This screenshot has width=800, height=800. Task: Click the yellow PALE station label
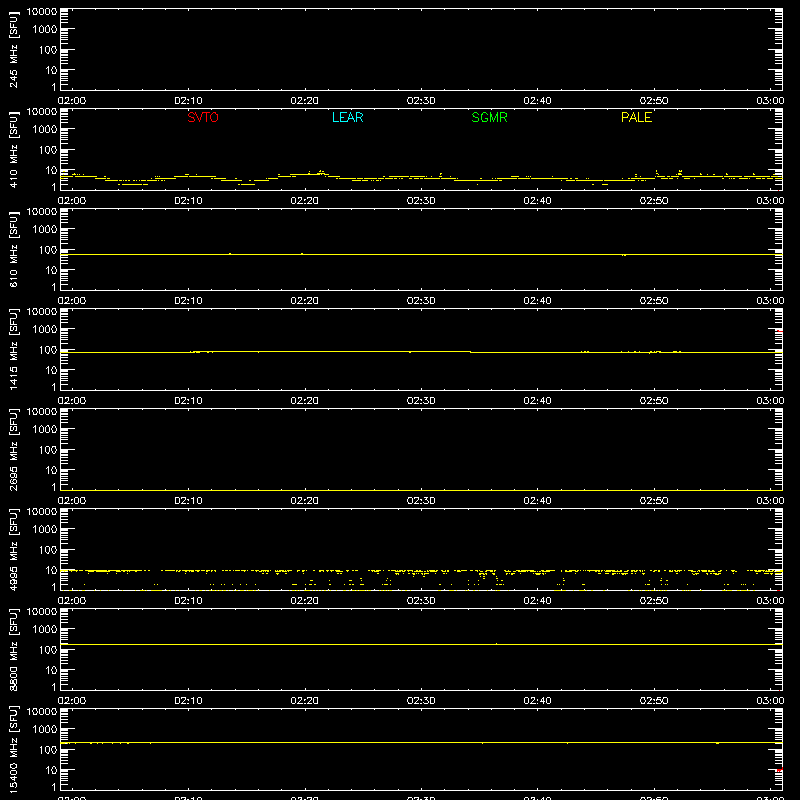pyautogui.click(x=636, y=117)
